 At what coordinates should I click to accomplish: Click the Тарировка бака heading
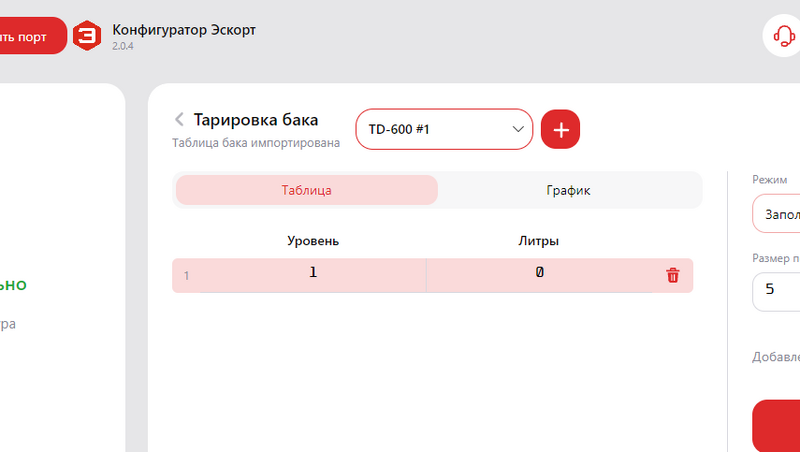pos(256,120)
